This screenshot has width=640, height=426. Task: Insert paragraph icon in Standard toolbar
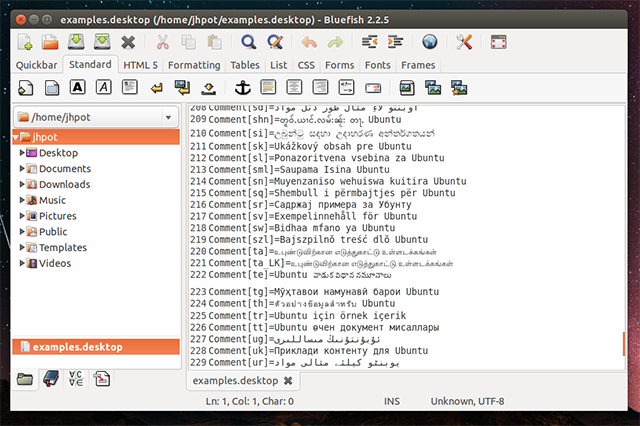(130, 87)
